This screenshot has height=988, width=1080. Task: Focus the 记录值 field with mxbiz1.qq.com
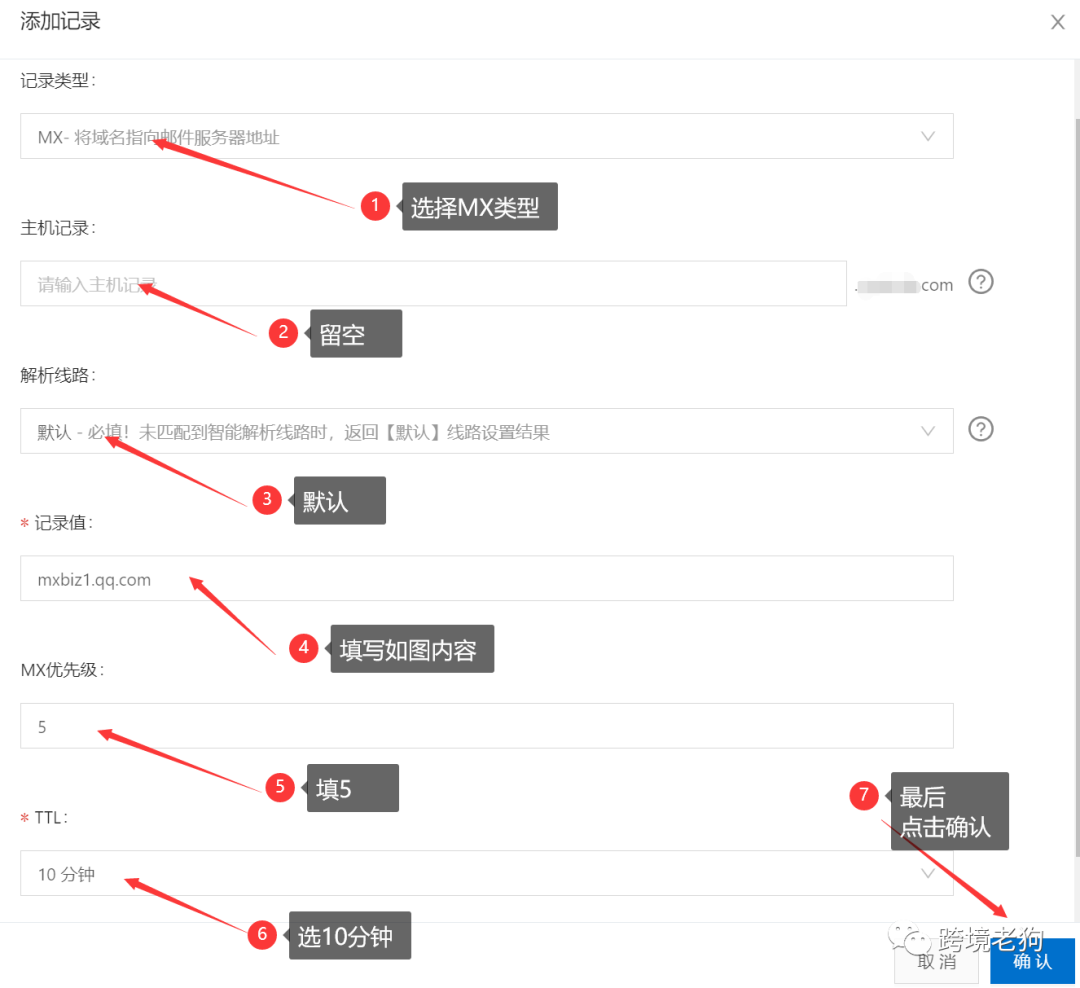[x=486, y=579]
